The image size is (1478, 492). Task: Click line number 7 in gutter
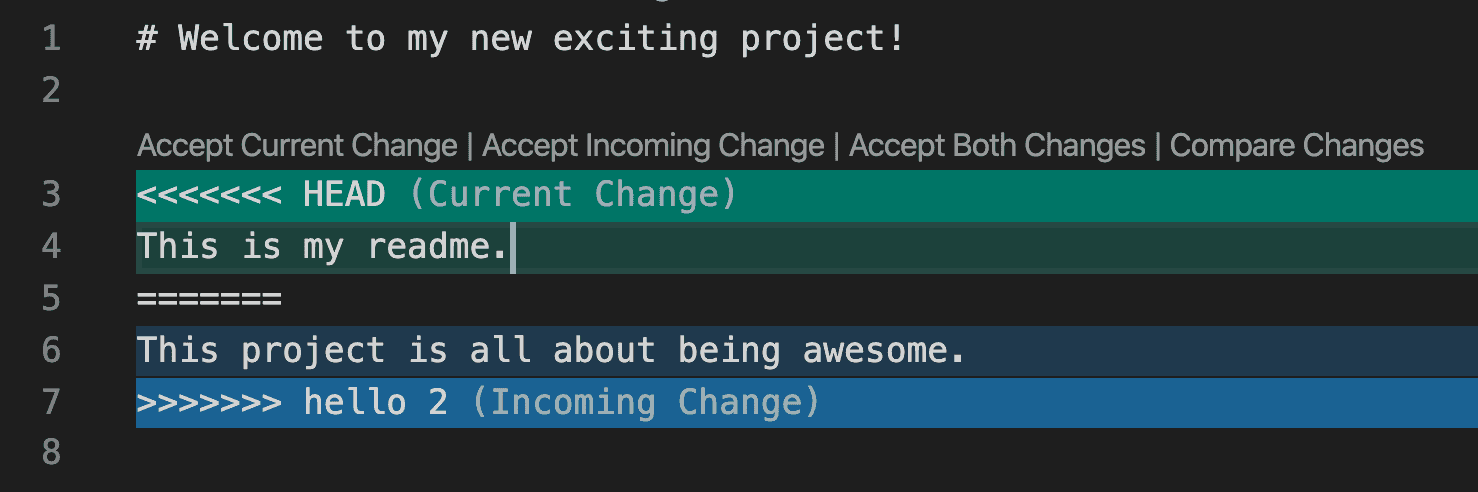pos(51,402)
